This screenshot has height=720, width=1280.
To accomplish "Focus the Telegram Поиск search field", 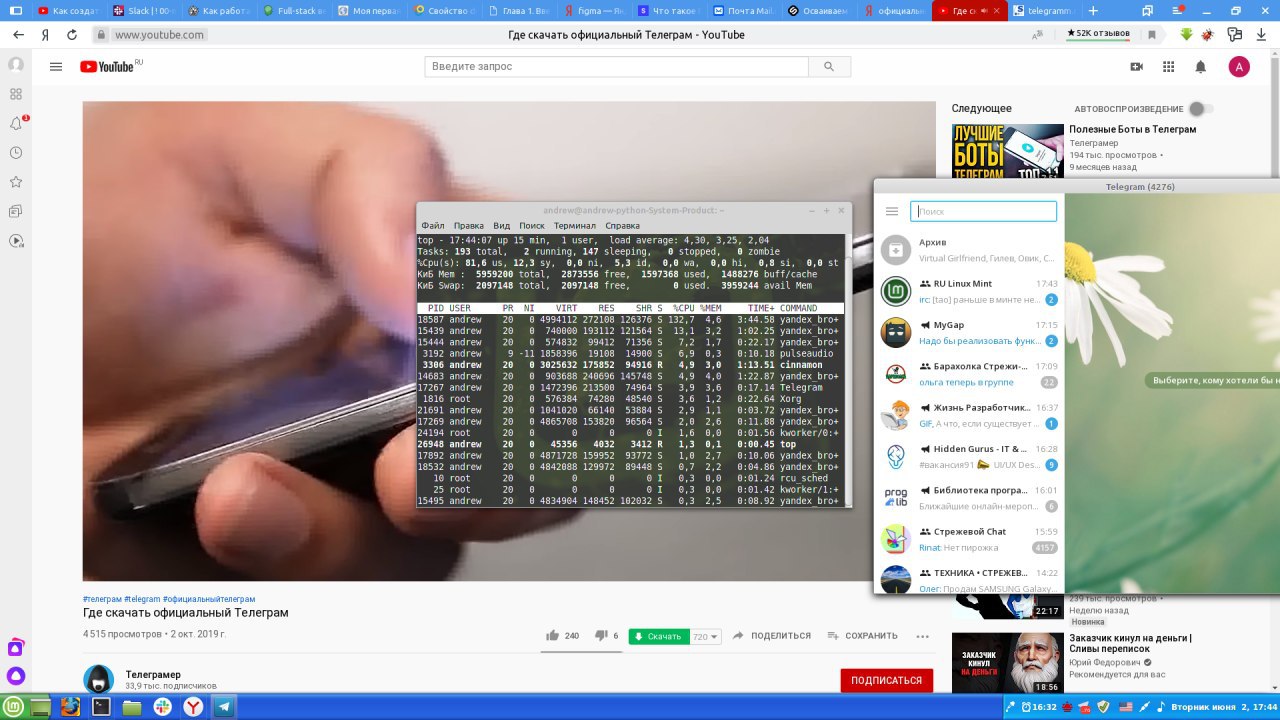I will tap(983, 211).
